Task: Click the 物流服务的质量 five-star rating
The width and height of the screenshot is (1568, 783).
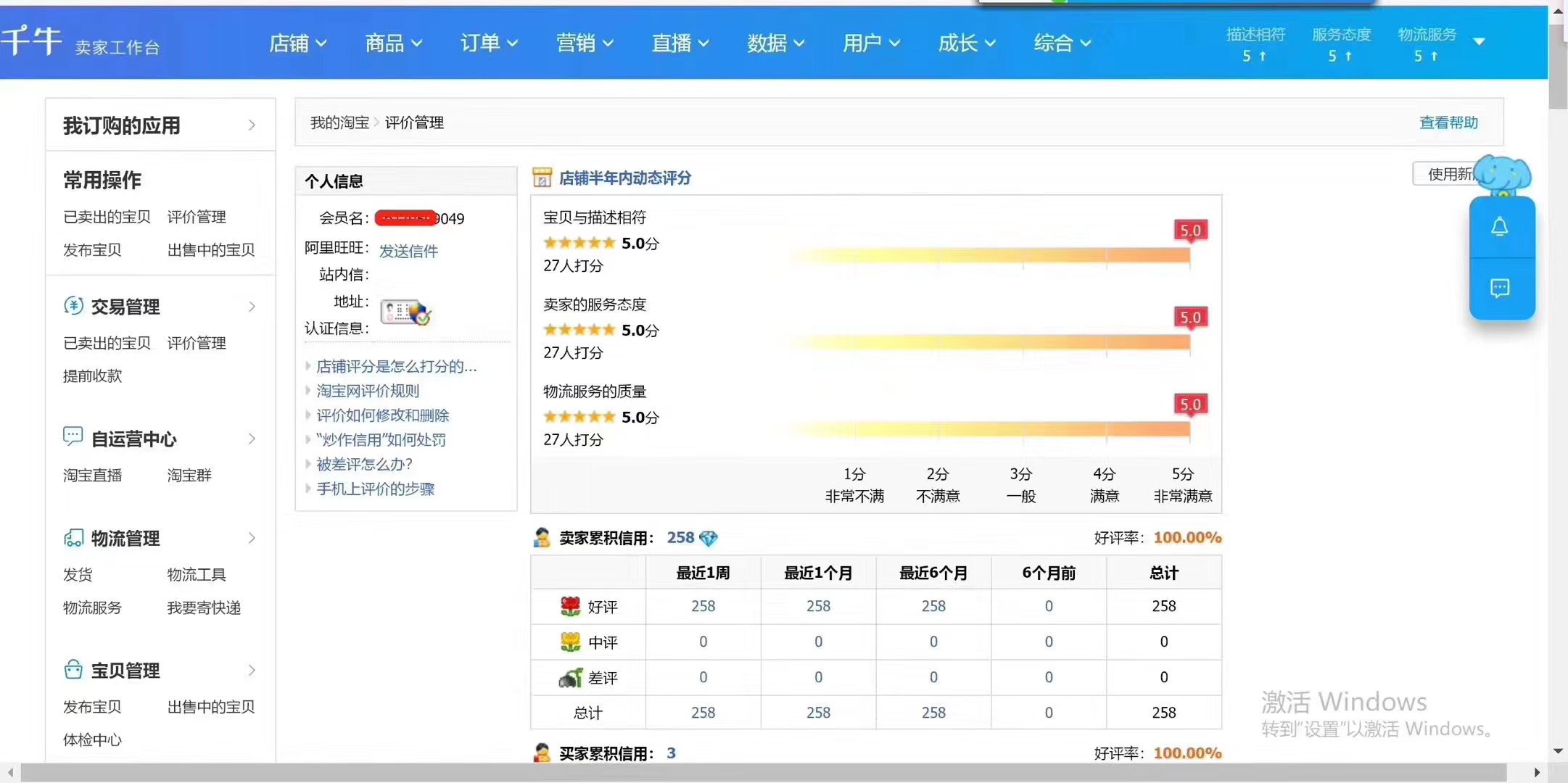Action: point(579,417)
